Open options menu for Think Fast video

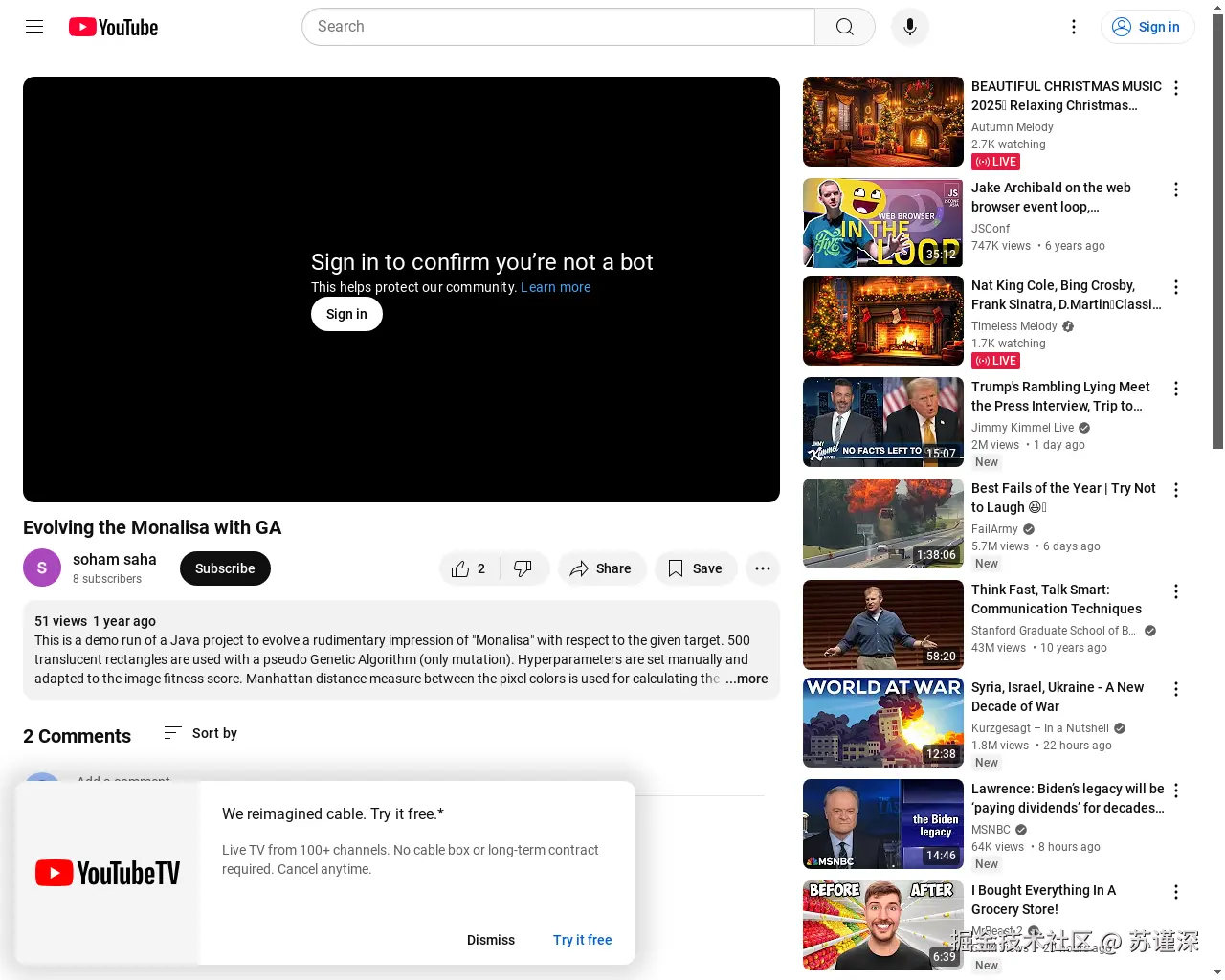pos(1176,591)
